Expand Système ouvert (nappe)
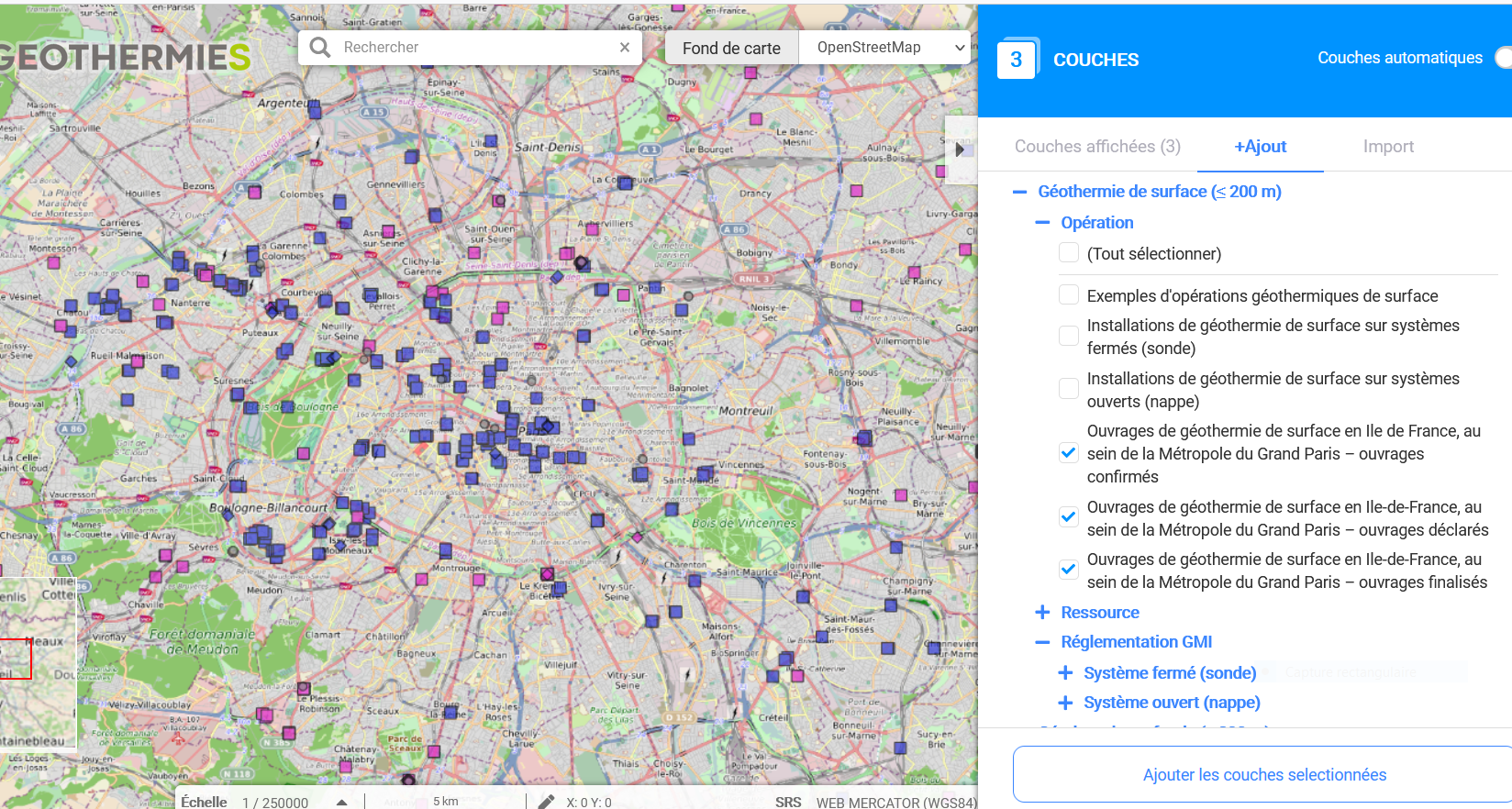 pyautogui.click(x=1065, y=703)
